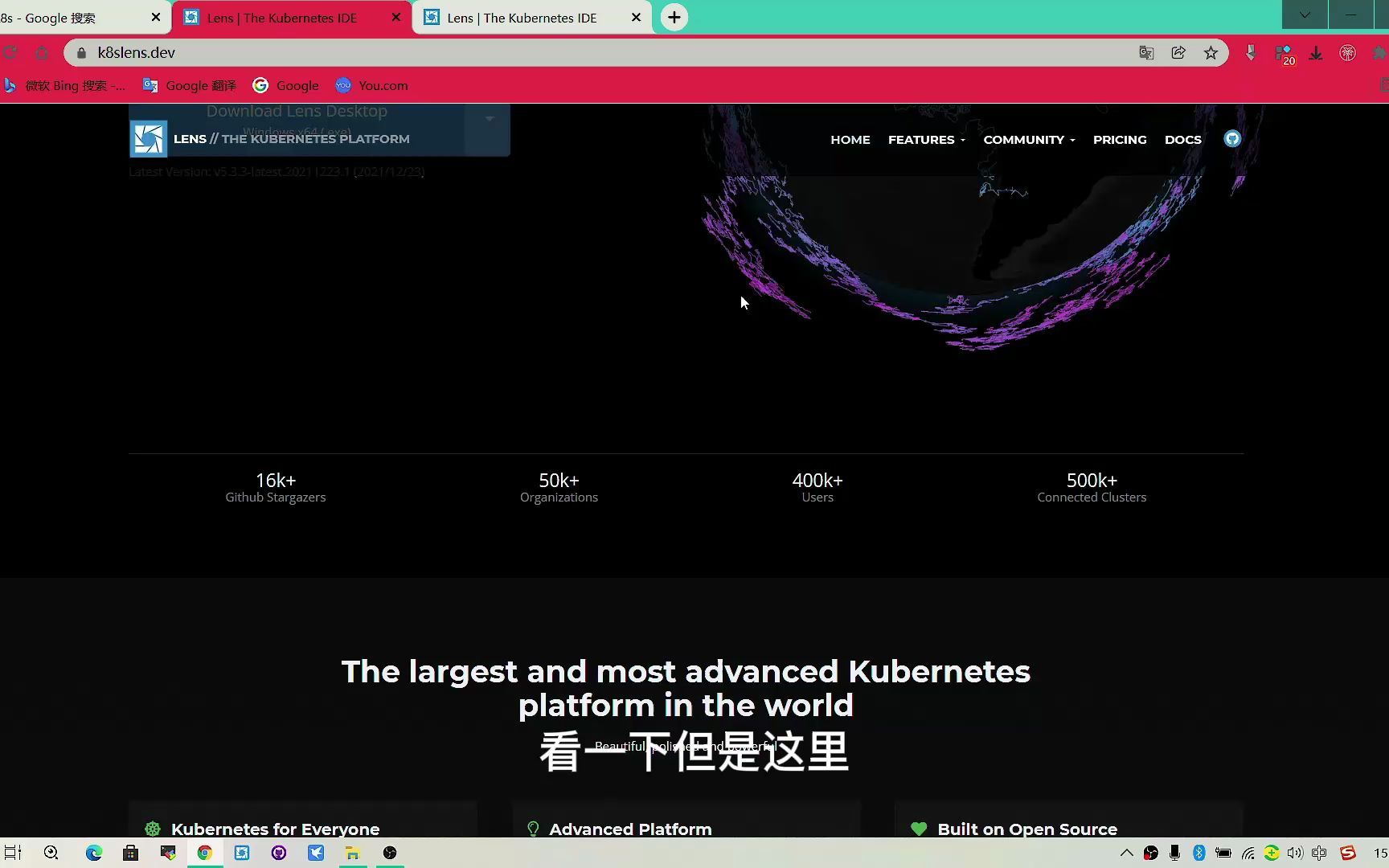
Task: Expand the COMMUNITY navigation dropdown
Action: (x=1029, y=140)
